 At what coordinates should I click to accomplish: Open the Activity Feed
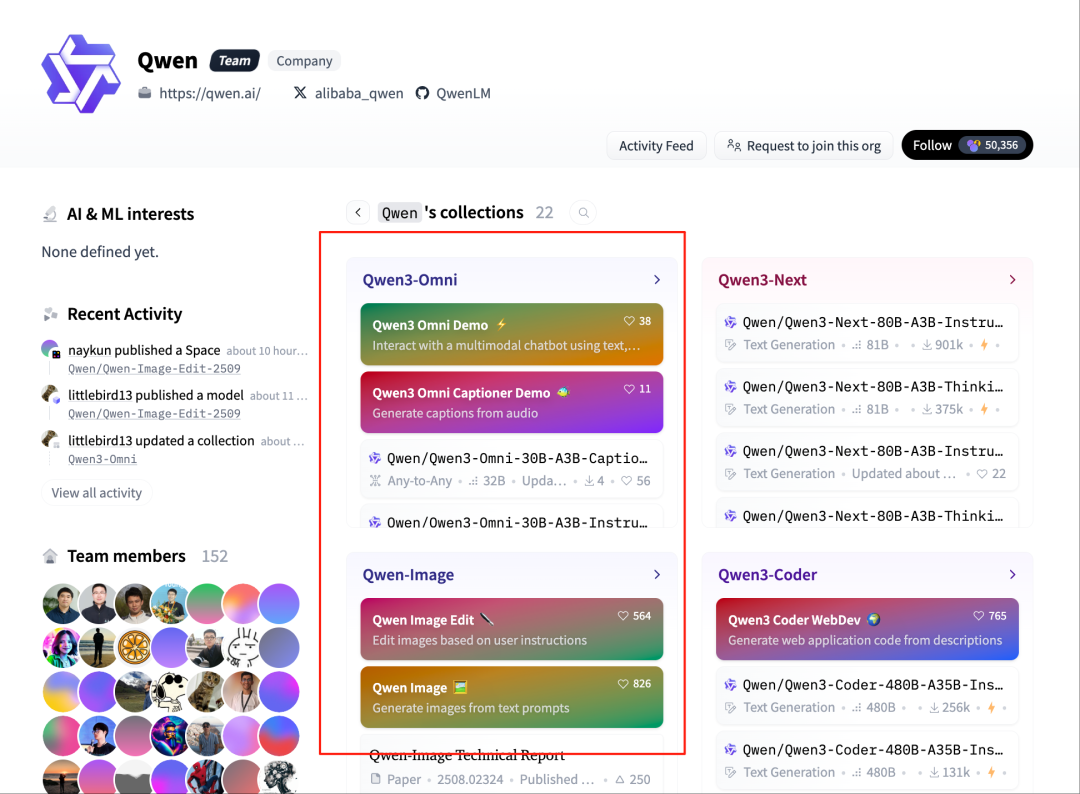(656, 145)
